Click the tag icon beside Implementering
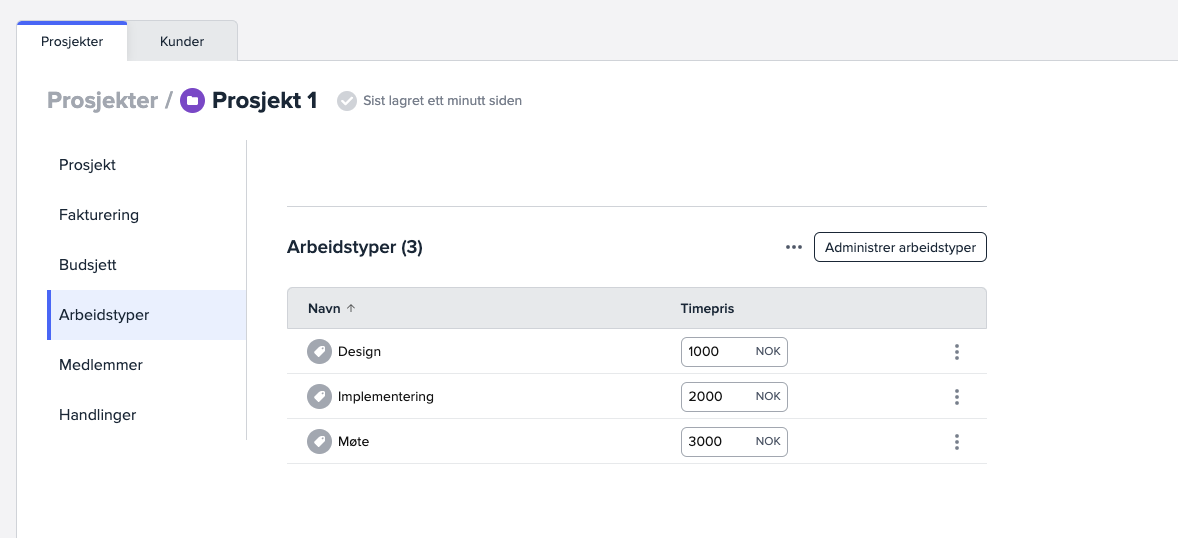 pyautogui.click(x=319, y=397)
